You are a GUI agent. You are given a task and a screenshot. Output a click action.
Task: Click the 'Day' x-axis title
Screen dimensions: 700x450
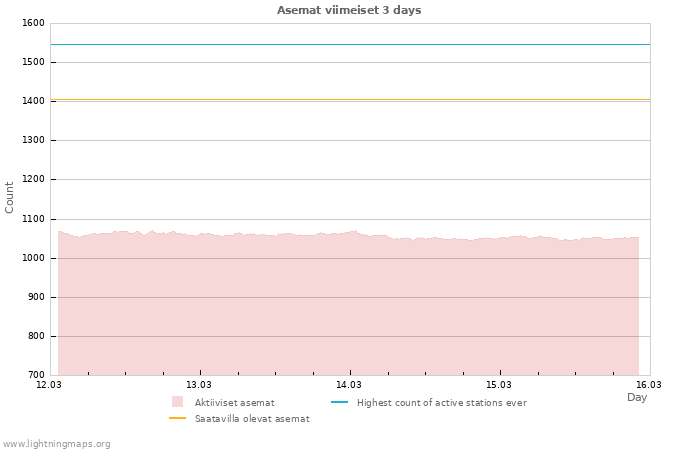pyautogui.click(x=637, y=397)
